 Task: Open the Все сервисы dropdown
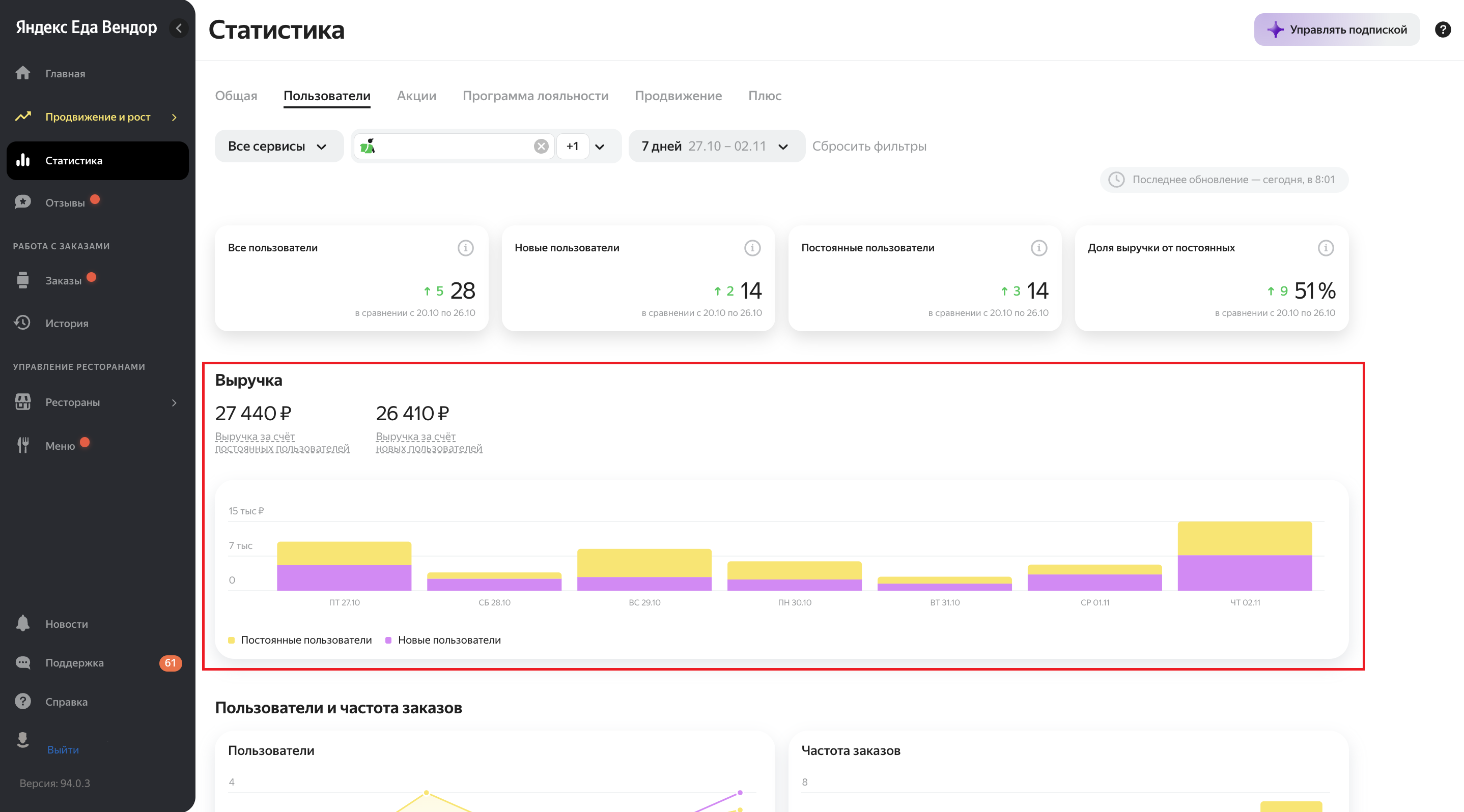[x=278, y=147]
